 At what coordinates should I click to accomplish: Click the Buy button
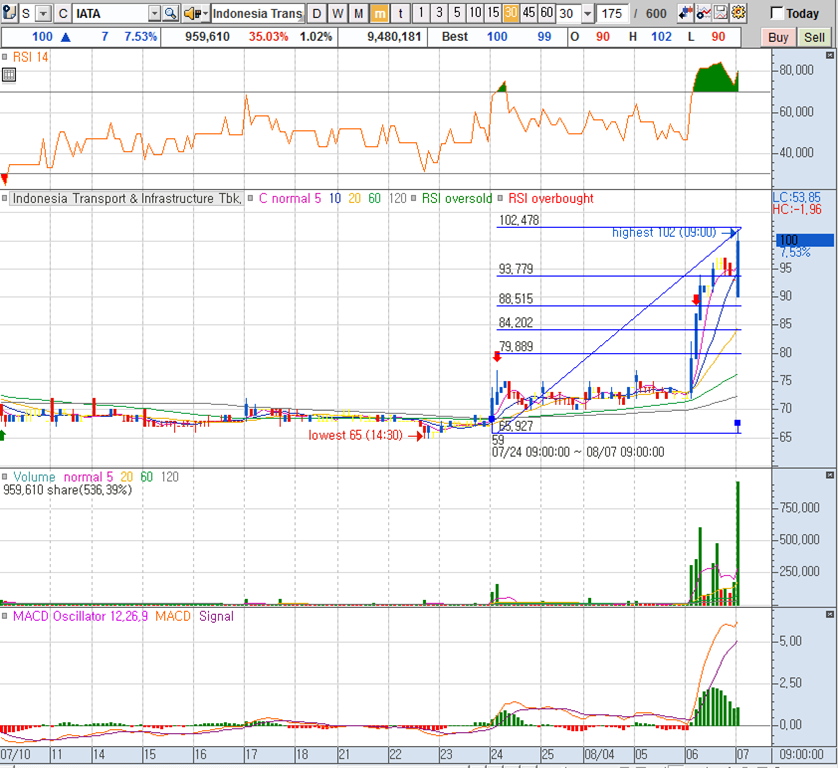(778, 37)
